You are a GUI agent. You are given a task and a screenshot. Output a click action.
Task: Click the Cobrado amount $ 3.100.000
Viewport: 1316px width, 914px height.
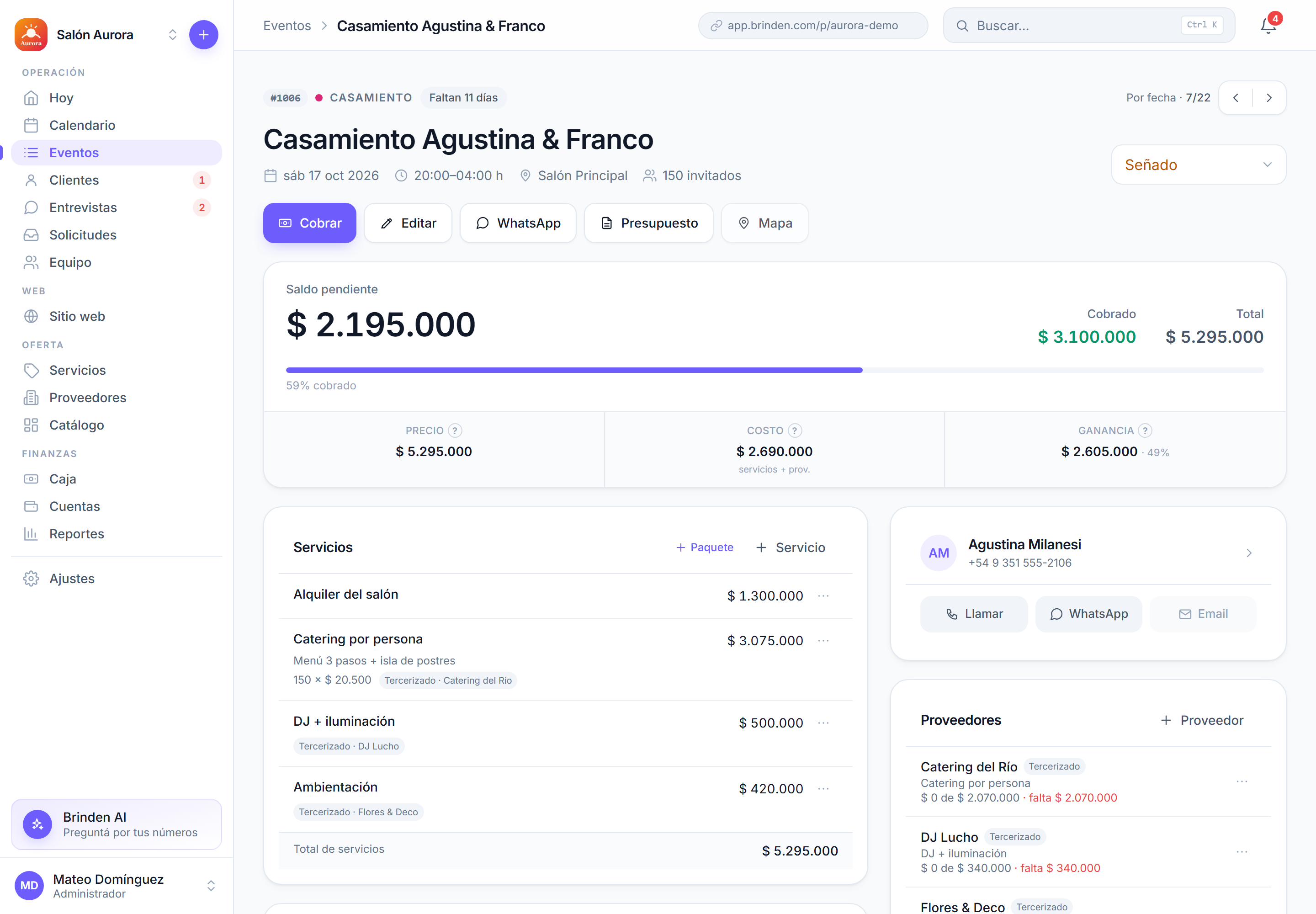(x=1086, y=337)
